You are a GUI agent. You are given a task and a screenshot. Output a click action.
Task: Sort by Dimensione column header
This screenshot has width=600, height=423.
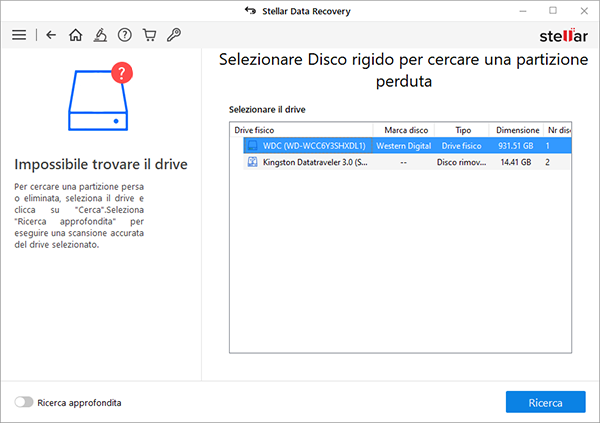516,130
